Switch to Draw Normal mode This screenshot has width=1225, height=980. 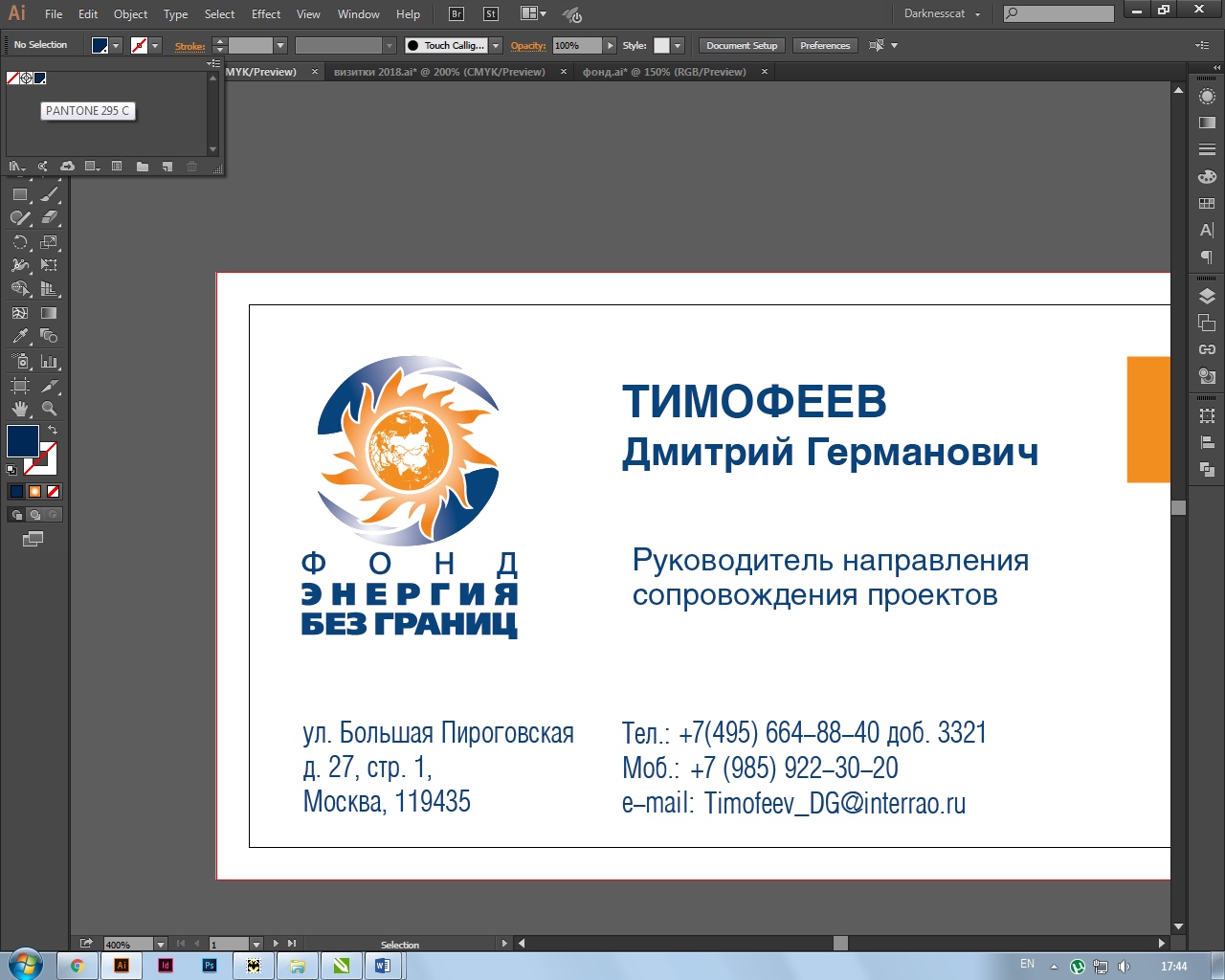[16, 515]
